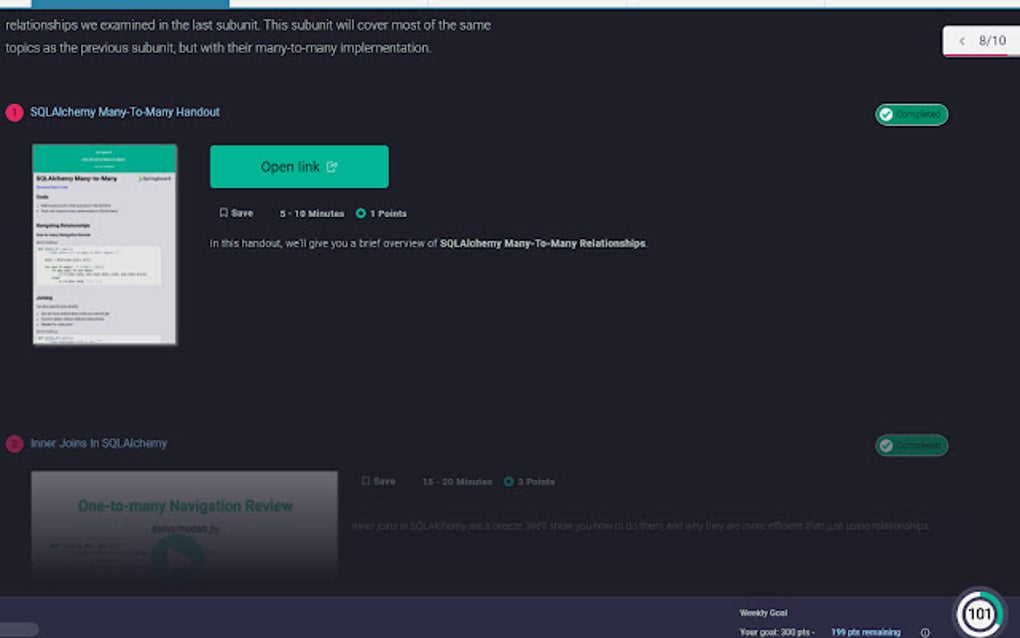Click the weekly goal info icon
1020x638 pixels.
click(x=924, y=632)
